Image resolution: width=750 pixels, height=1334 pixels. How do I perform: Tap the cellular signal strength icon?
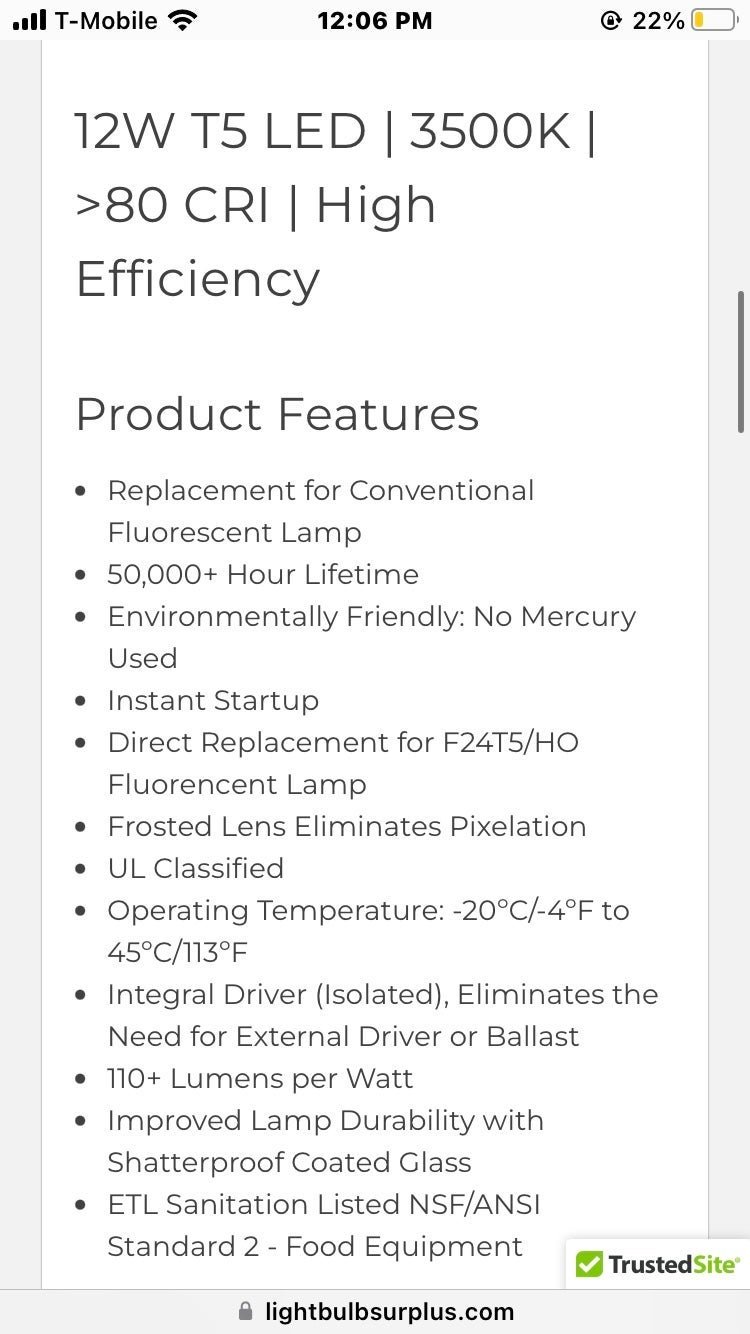pyautogui.click(x=30, y=20)
